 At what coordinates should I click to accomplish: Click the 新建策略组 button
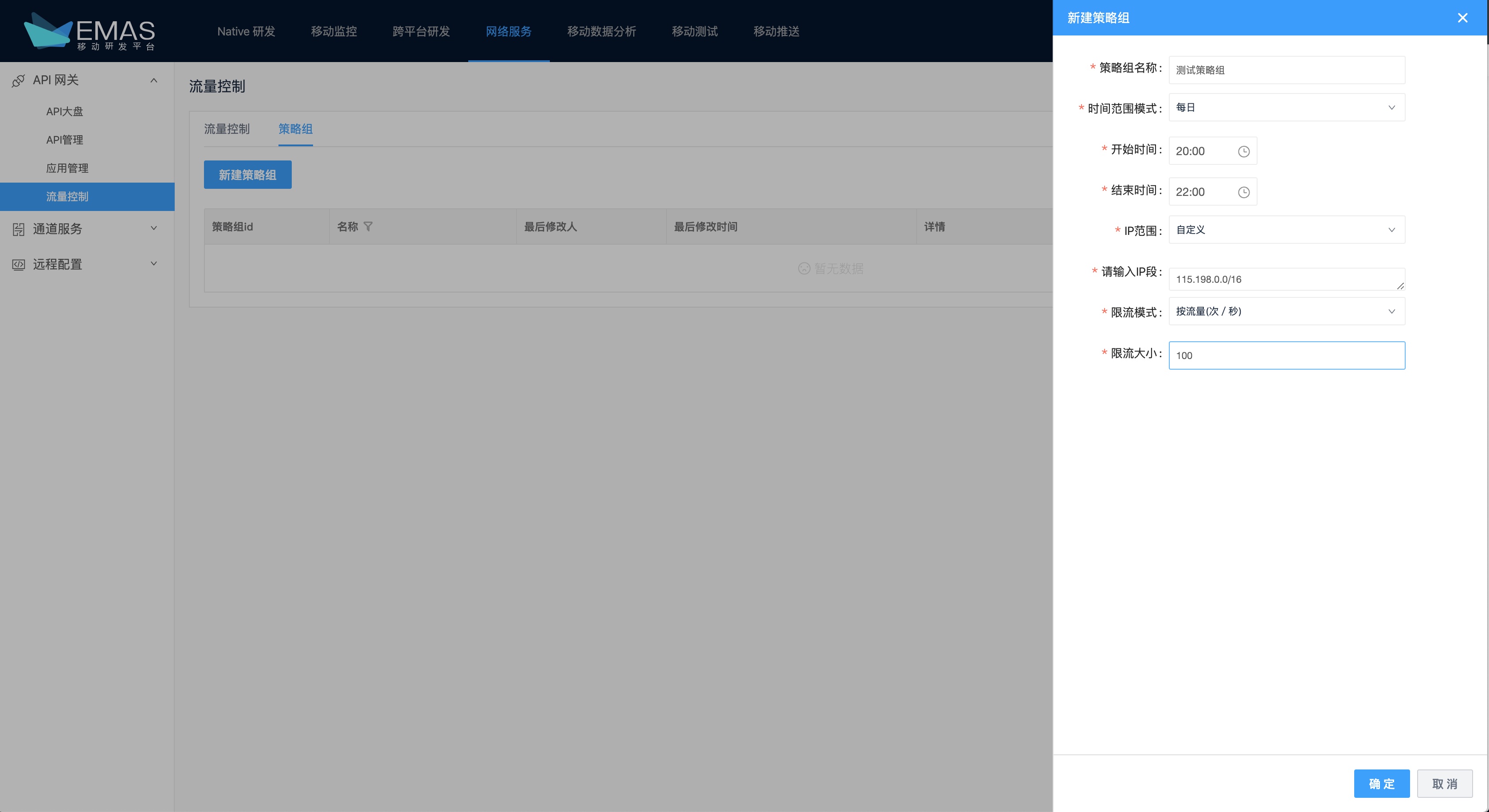[x=247, y=175]
